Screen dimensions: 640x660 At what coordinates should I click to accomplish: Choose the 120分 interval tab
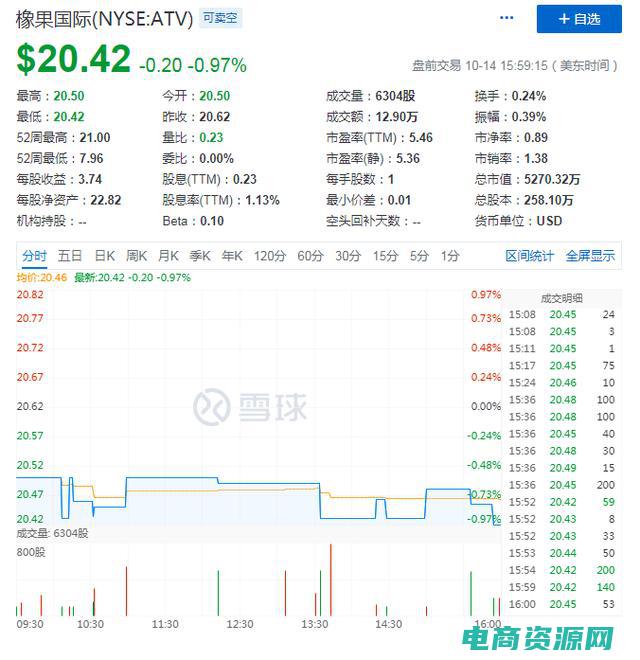click(x=269, y=255)
